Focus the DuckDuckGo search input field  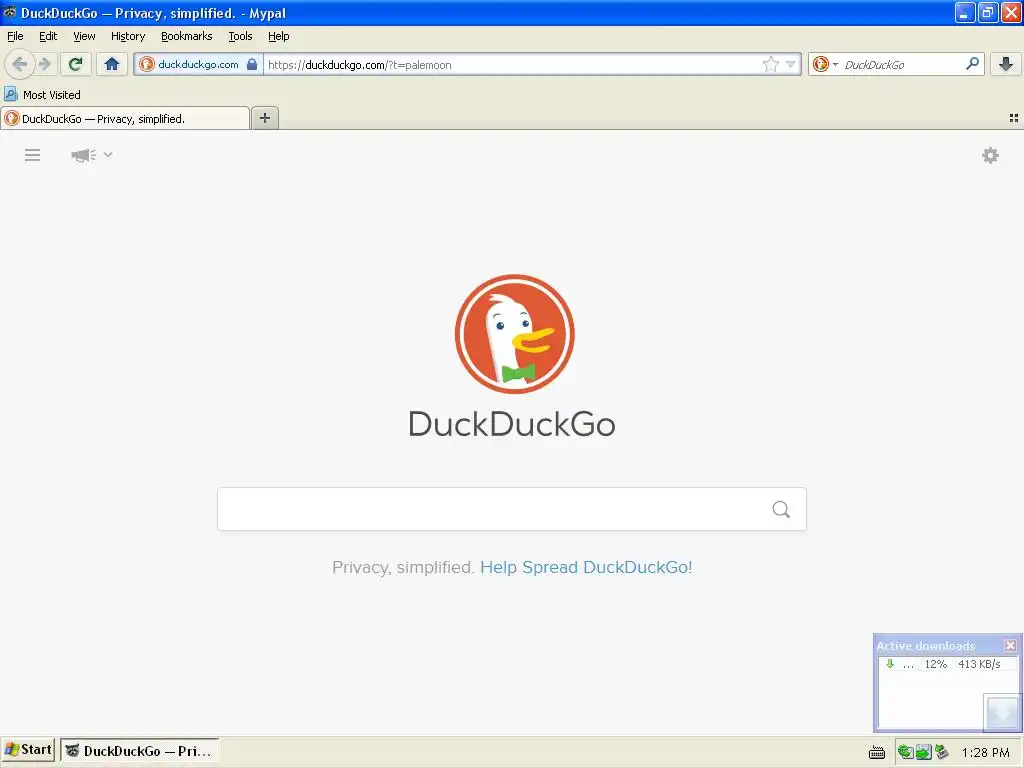click(494, 509)
